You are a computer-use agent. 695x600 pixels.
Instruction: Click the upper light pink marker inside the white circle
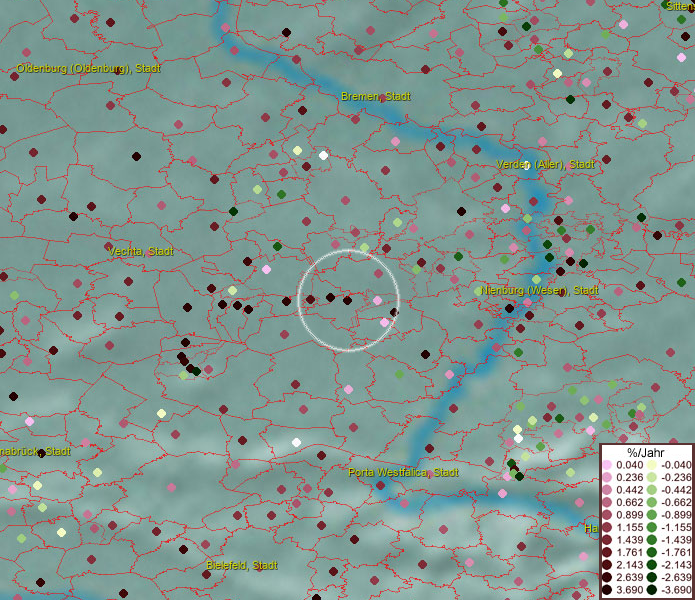(x=377, y=300)
